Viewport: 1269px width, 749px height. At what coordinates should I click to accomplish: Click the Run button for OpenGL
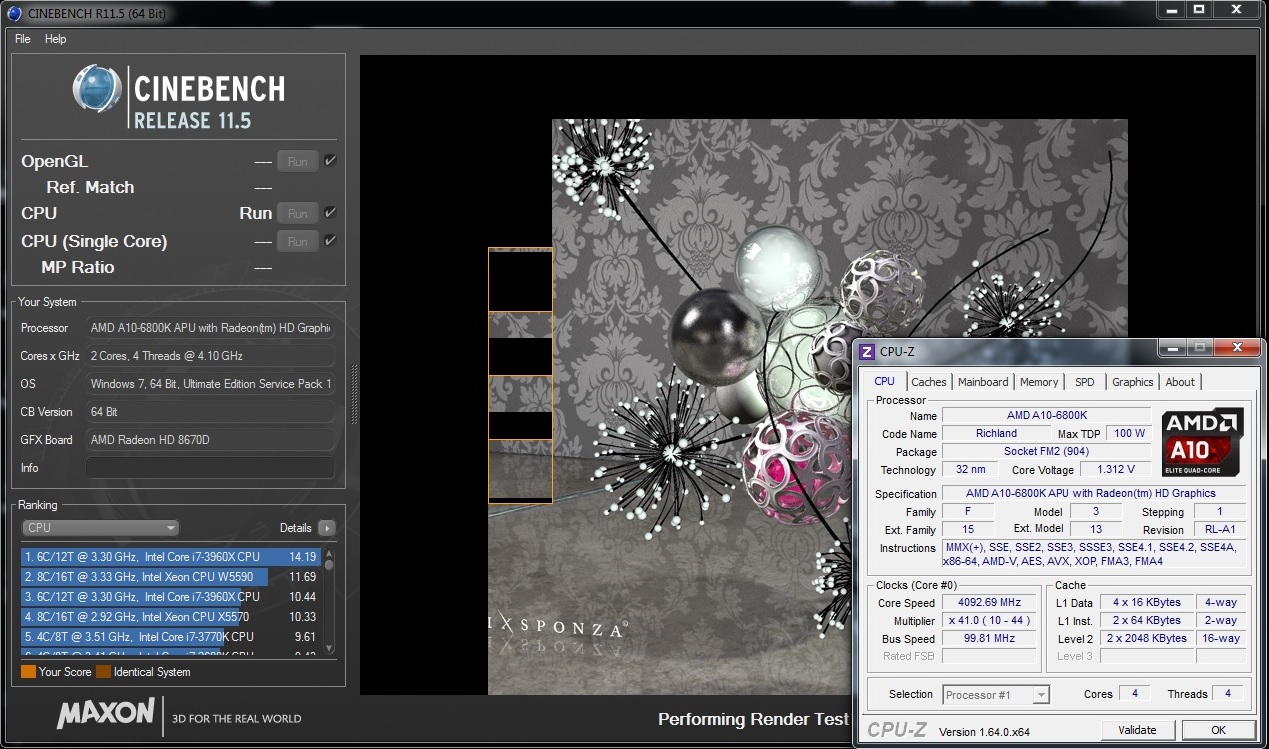(298, 161)
